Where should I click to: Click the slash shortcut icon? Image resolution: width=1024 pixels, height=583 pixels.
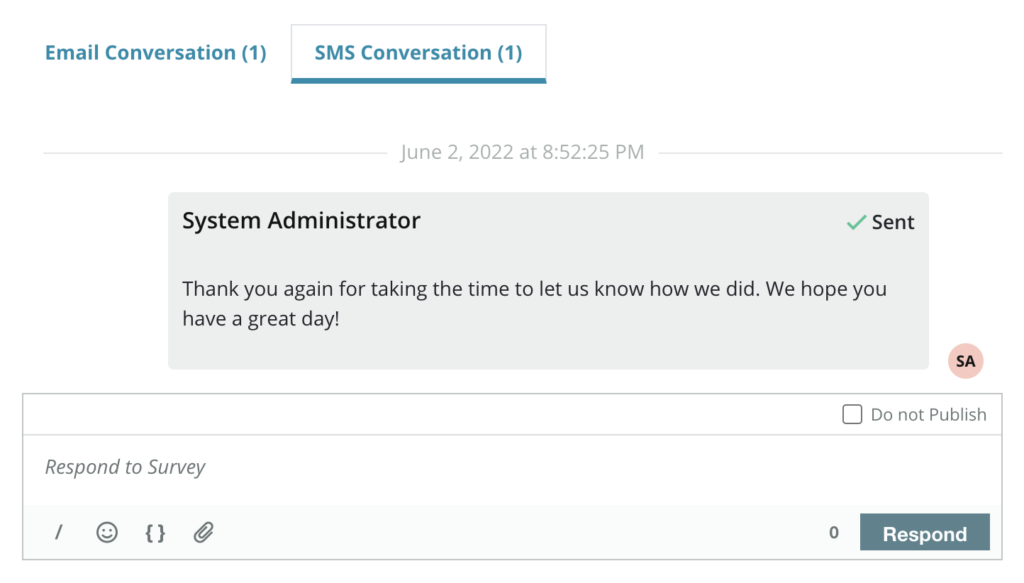(59, 533)
